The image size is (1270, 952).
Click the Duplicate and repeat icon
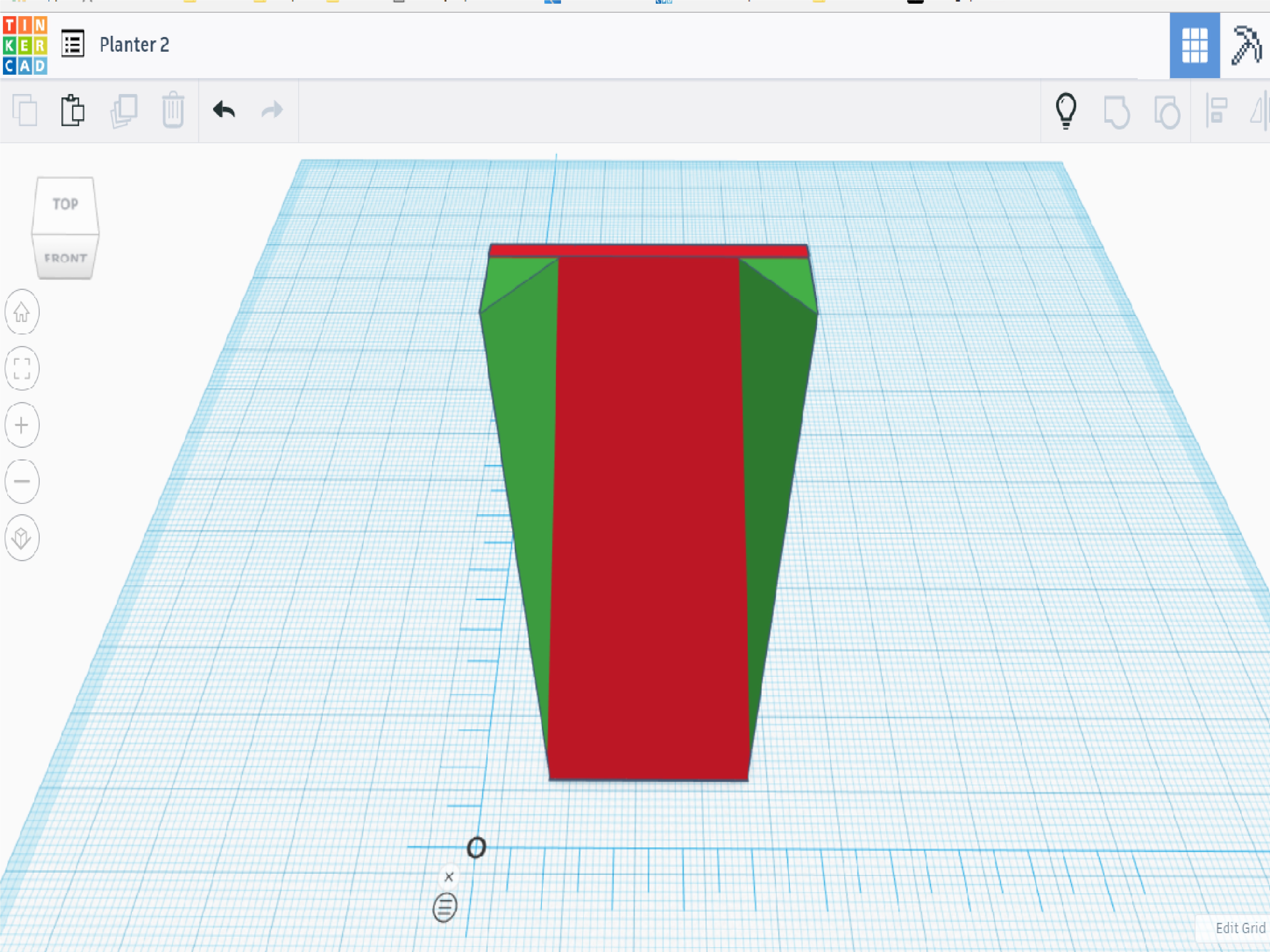(123, 110)
